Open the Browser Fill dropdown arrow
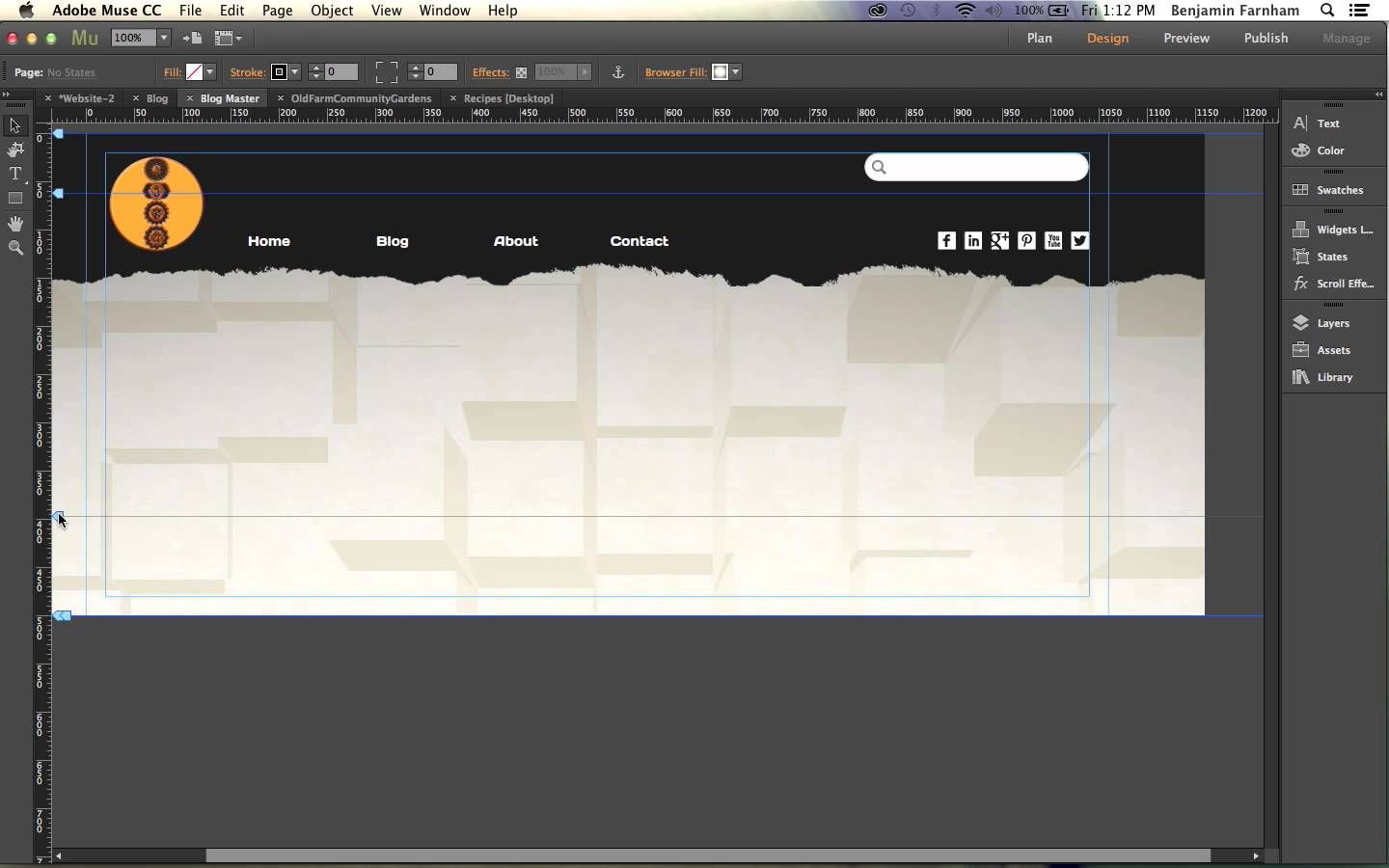Screen dimensions: 1389x868 click(736, 72)
